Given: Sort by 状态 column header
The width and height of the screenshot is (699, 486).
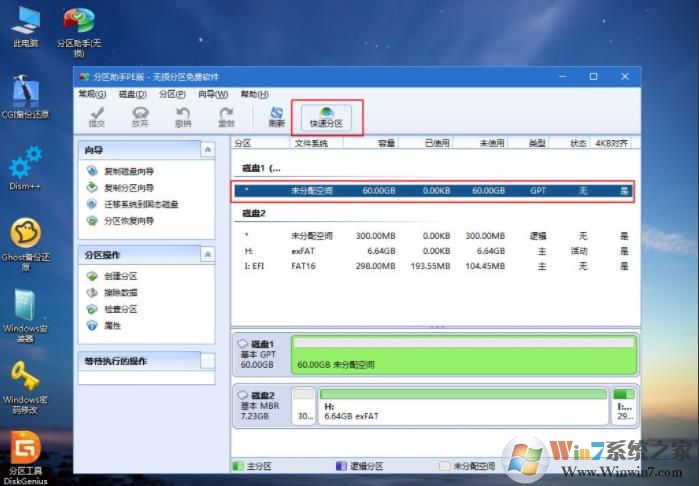Looking at the screenshot, I should [570, 143].
